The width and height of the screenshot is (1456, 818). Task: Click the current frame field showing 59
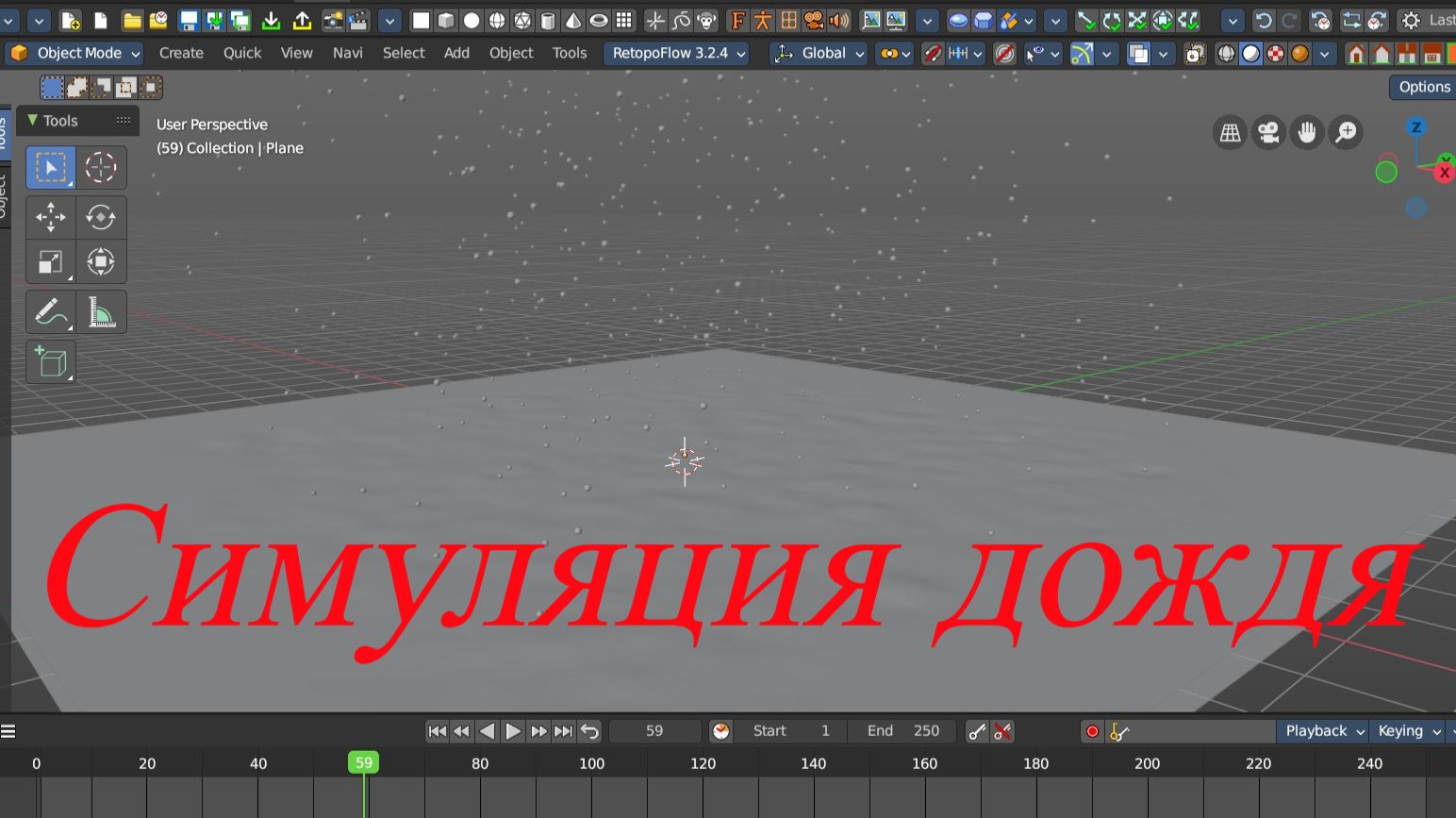pyautogui.click(x=654, y=731)
